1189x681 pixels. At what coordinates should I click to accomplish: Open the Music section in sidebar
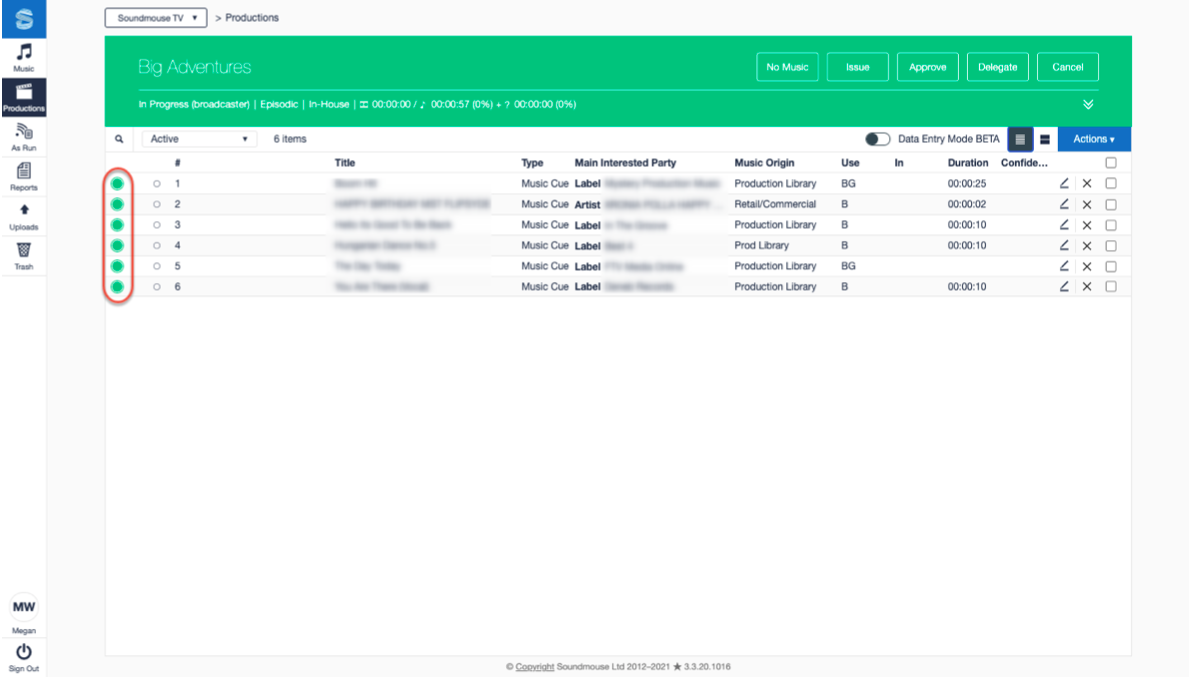coord(24,58)
